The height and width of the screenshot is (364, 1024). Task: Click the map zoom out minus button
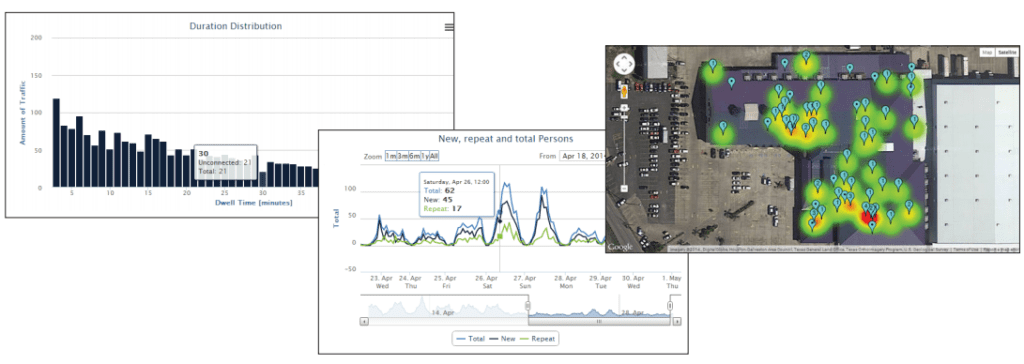(624, 188)
